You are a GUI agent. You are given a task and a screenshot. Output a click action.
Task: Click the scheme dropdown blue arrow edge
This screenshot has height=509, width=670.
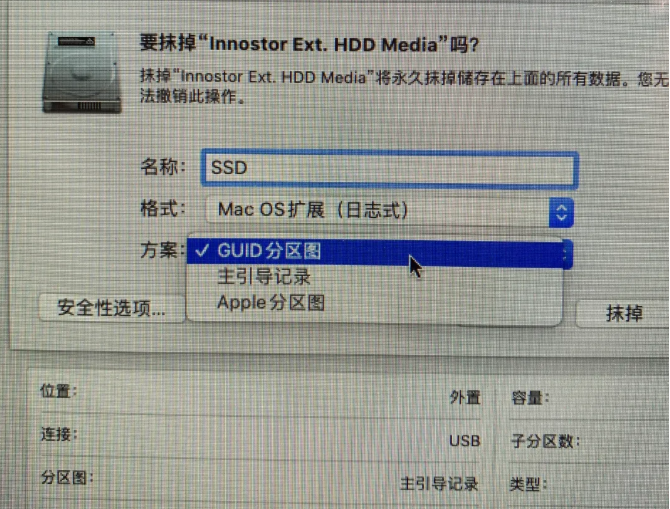[x=568, y=254]
